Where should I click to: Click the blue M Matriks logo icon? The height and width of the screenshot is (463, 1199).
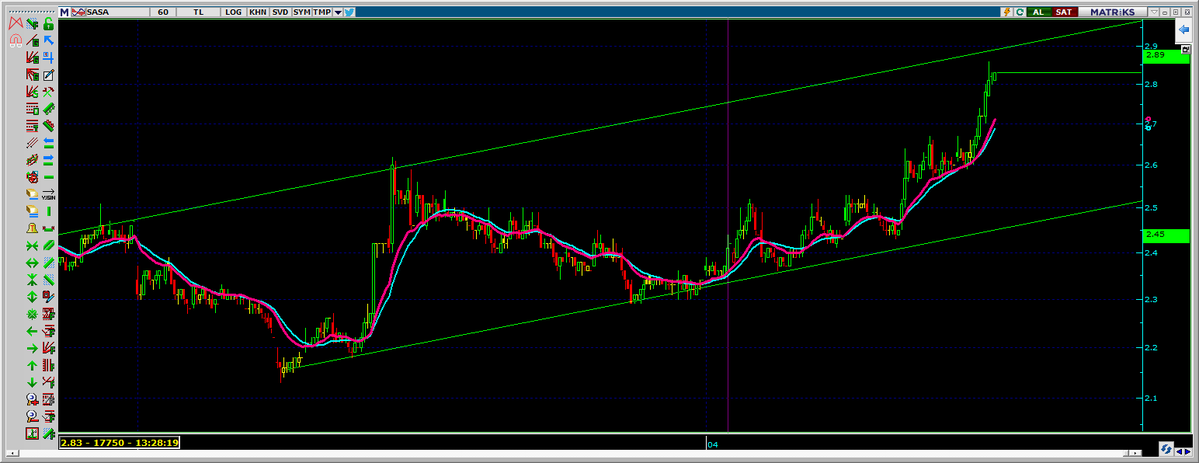tap(66, 12)
